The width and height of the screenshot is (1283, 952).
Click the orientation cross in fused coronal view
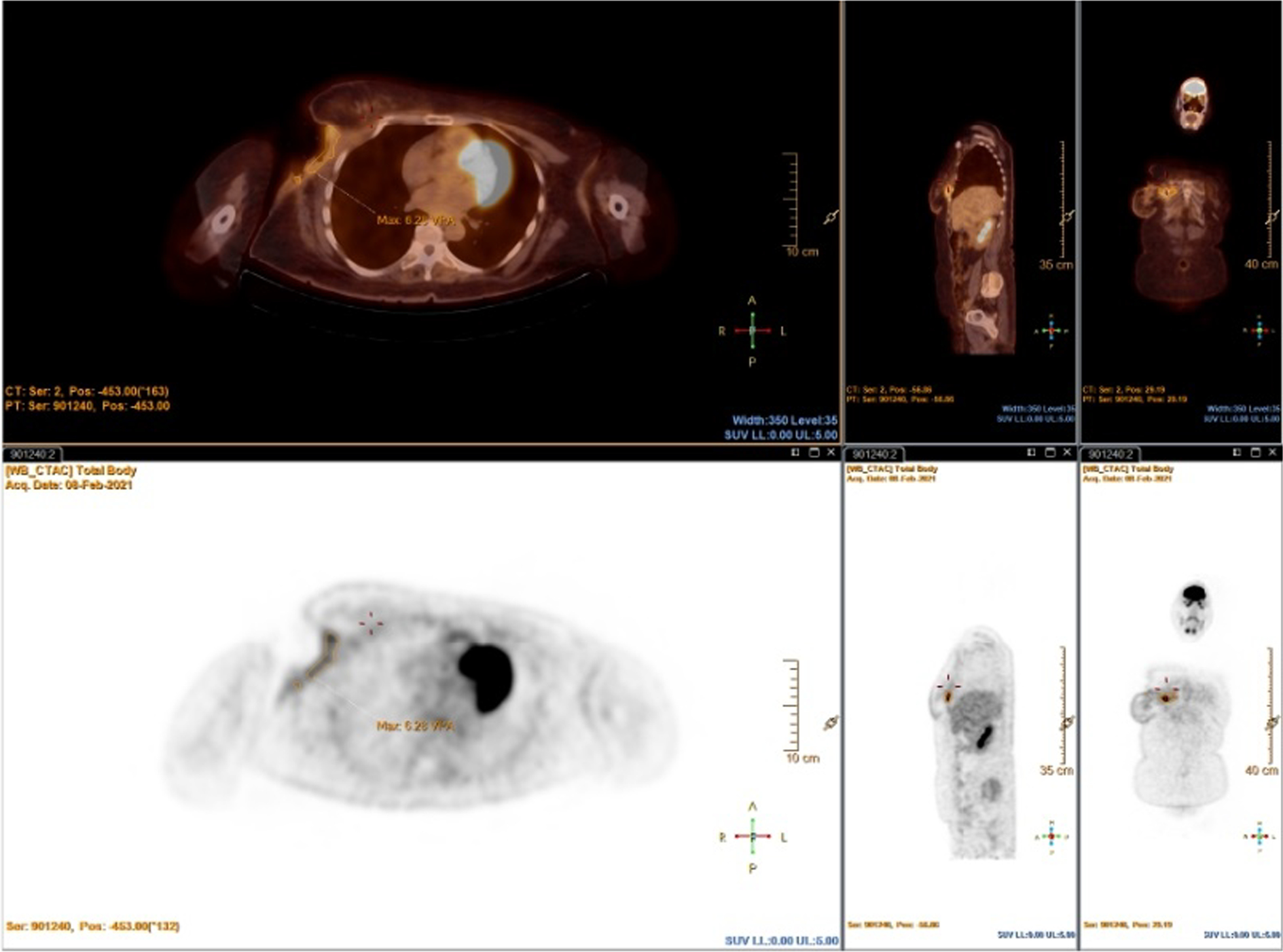[1259, 331]
